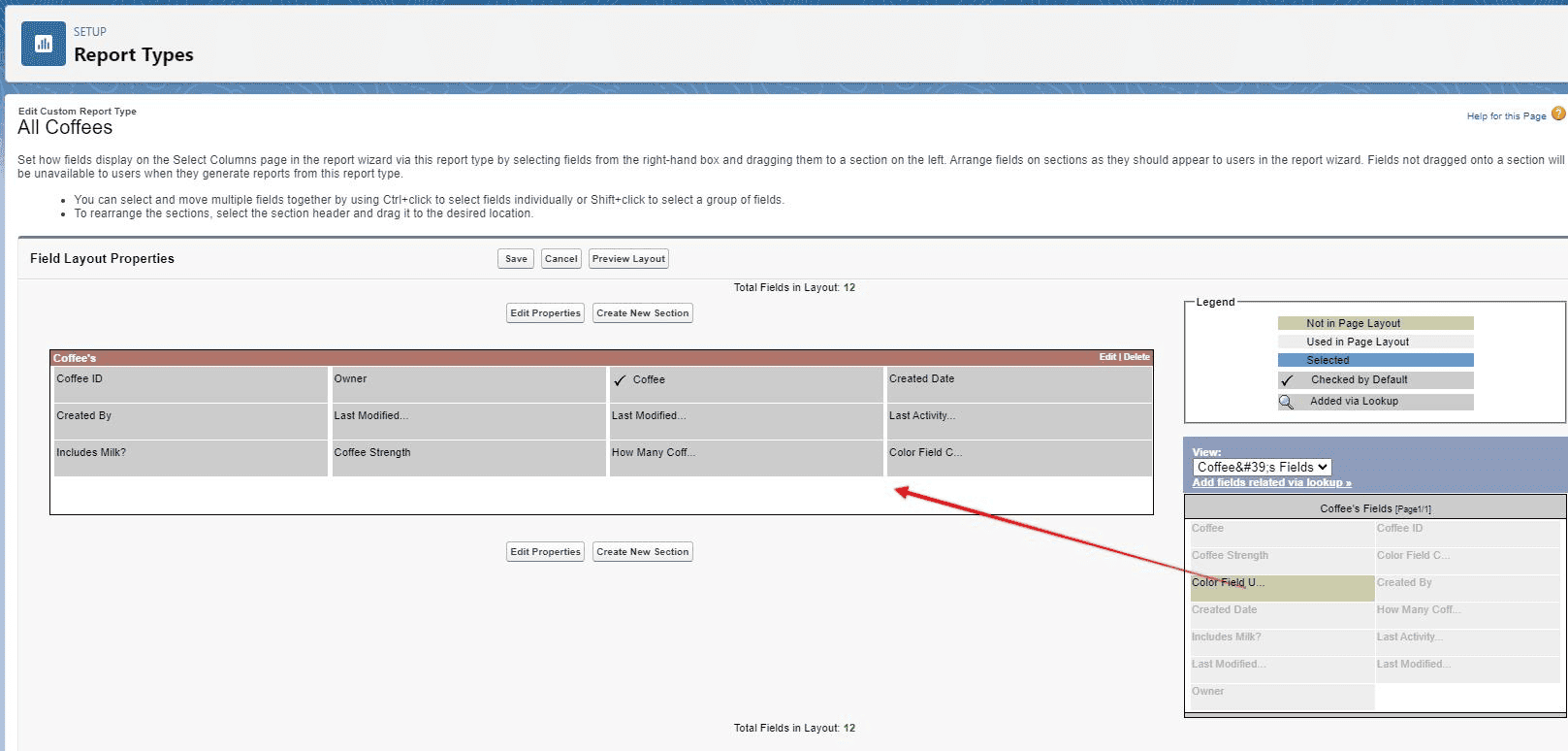Screen dimensions: 1568x751
Task: Cancel the layout changes
Action: [x=561, y=259]
